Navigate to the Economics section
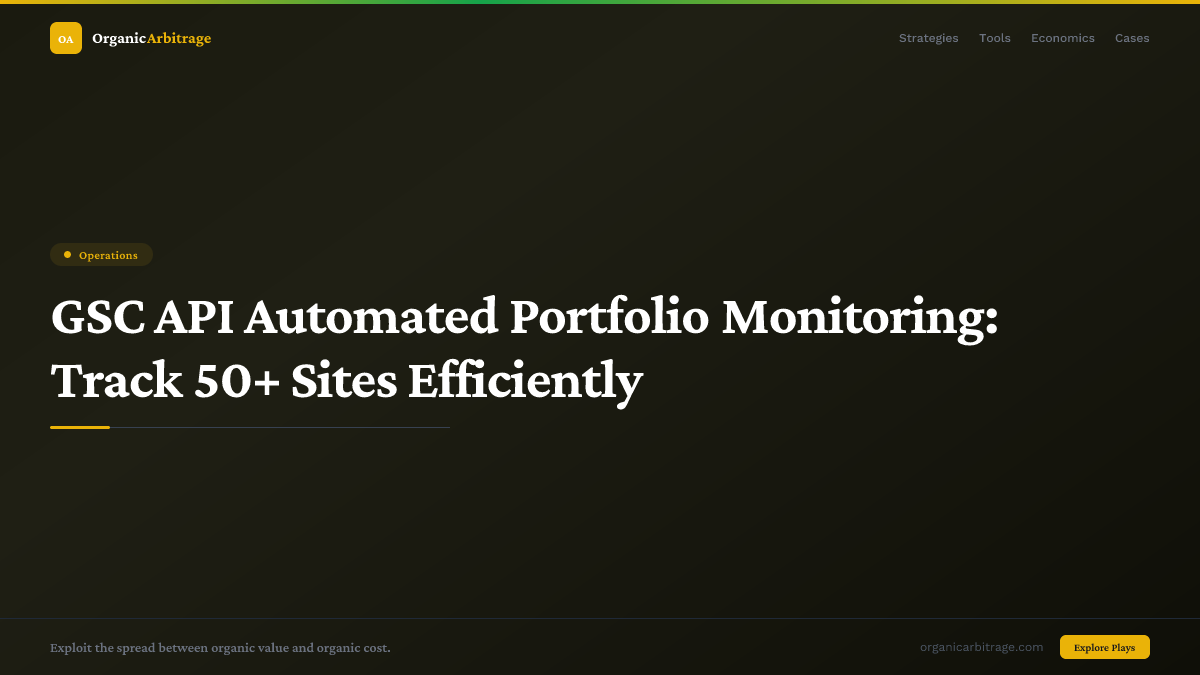The height and width of the screenshot is (675, 1200). tap(1063, 38)
